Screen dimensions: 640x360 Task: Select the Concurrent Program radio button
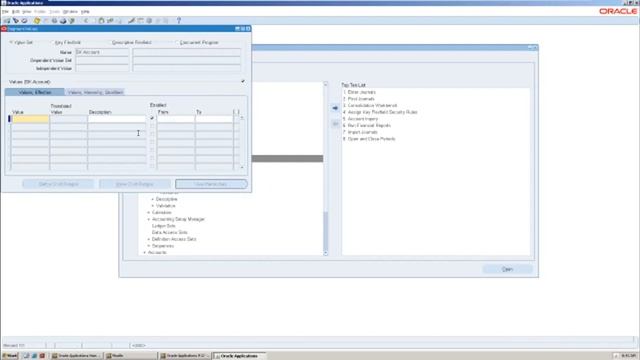coord(177,42)
